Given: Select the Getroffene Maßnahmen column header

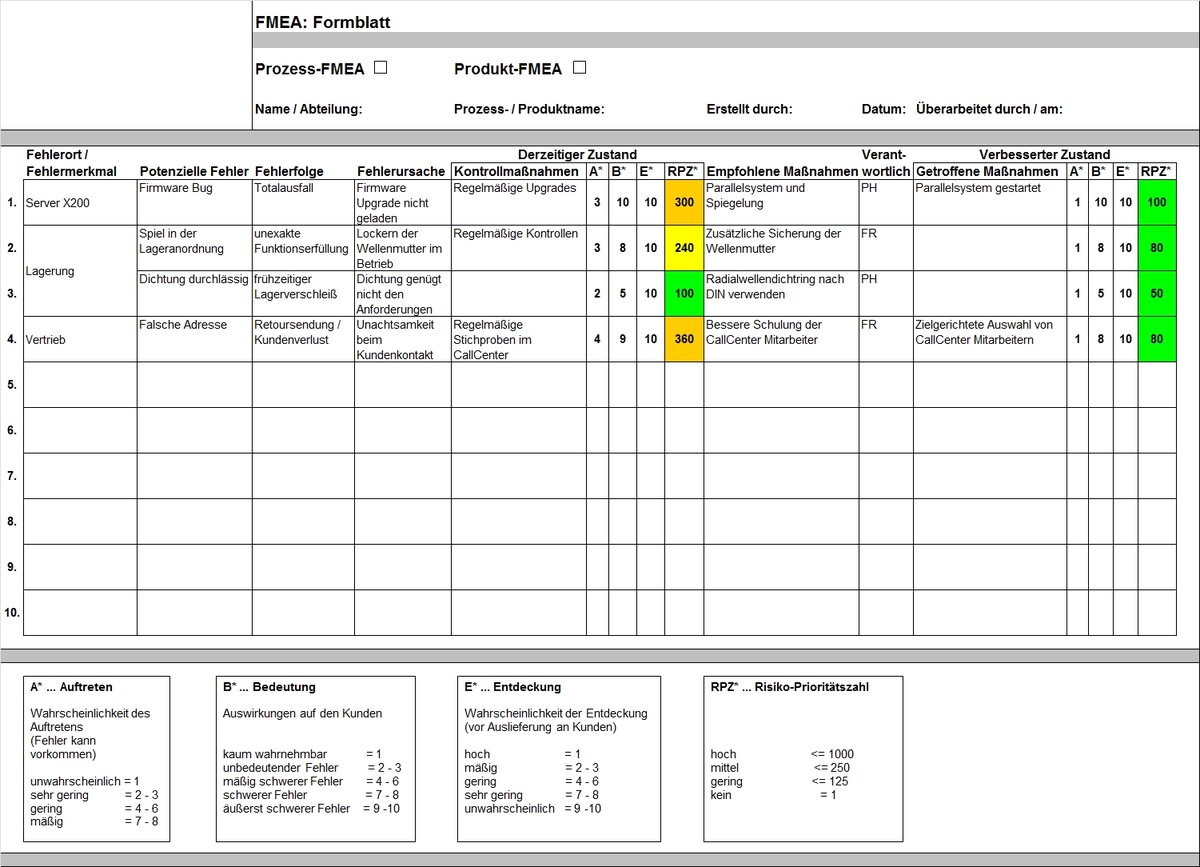Looking at the screenshot, I should (989, 171).
